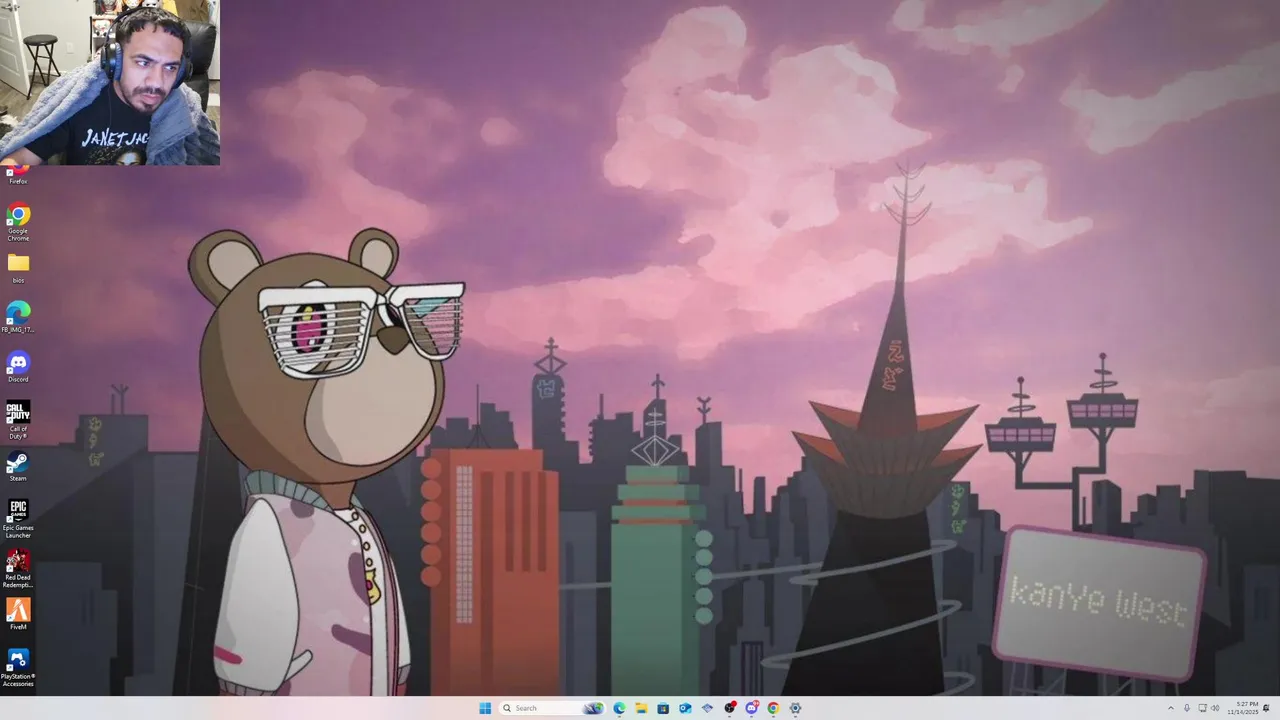Image resolution: width=1280 pixels, height=720 pixels.
Task: Open Google Chrome from taskbar
Action: [773, 708]
